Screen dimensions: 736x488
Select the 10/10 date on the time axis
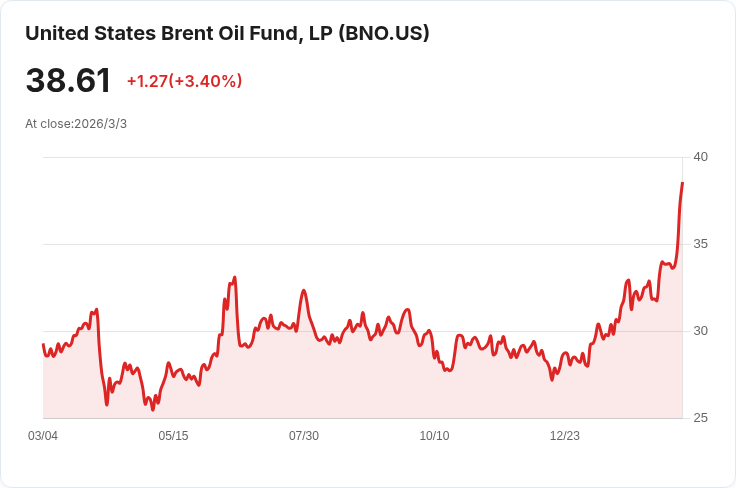(434, 436)
